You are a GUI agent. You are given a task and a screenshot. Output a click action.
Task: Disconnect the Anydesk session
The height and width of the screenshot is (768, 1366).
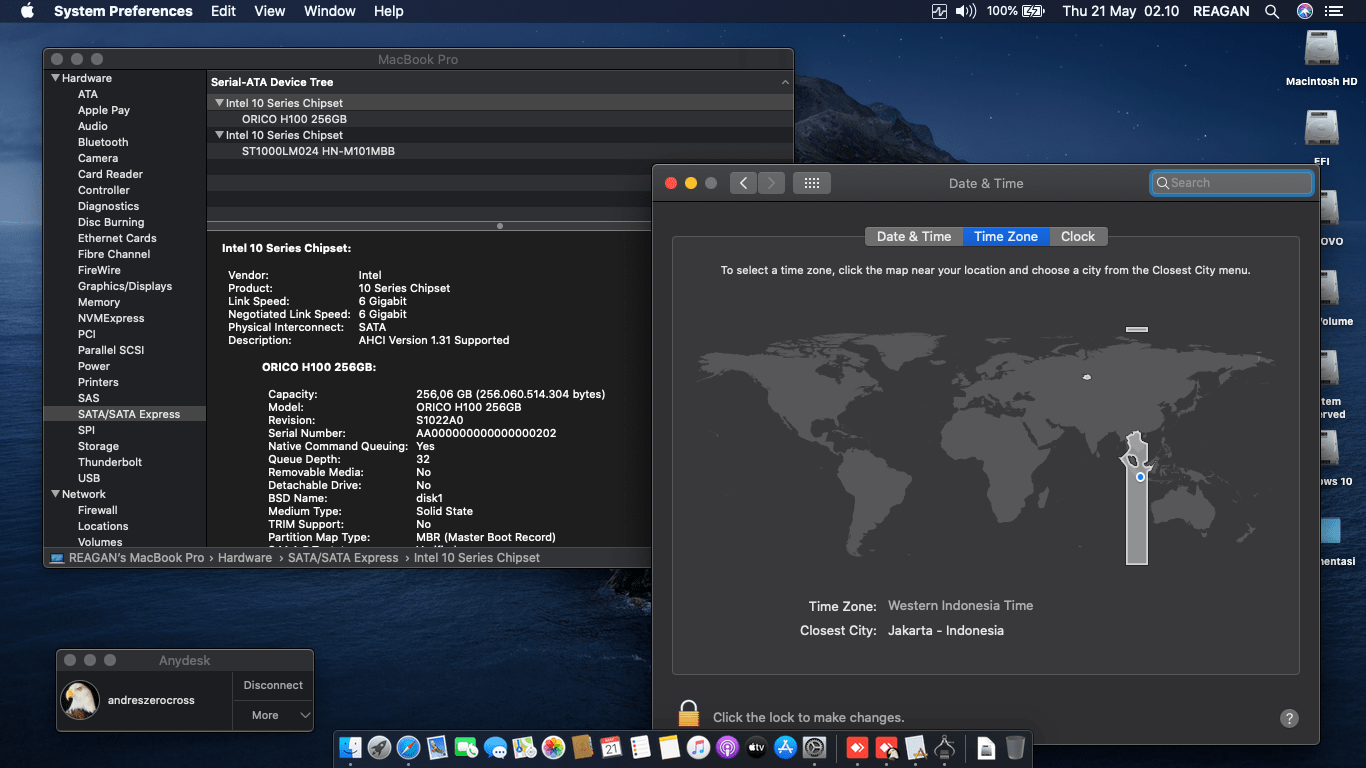pos(273,685)
